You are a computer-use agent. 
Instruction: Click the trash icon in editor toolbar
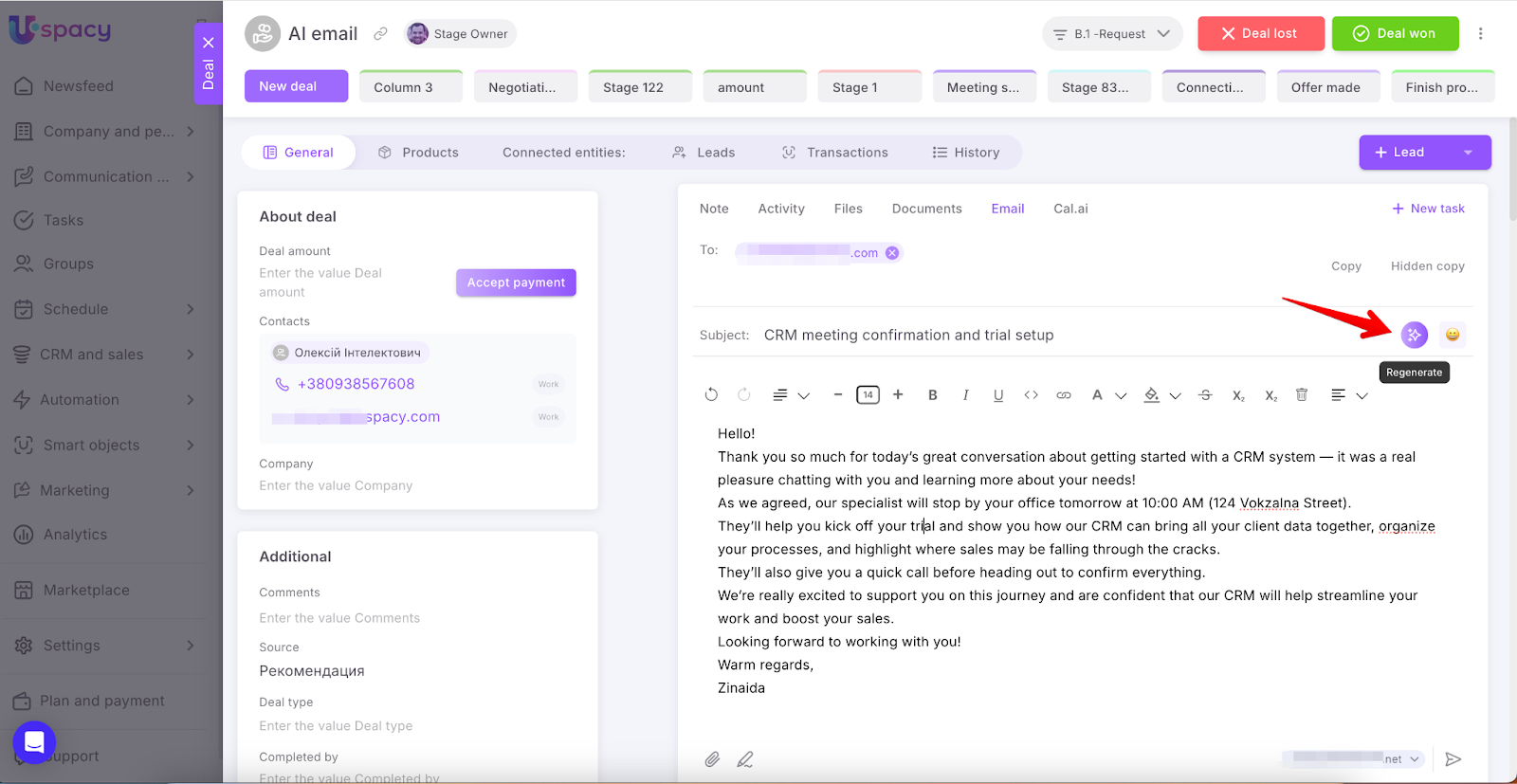point(1302,395)
